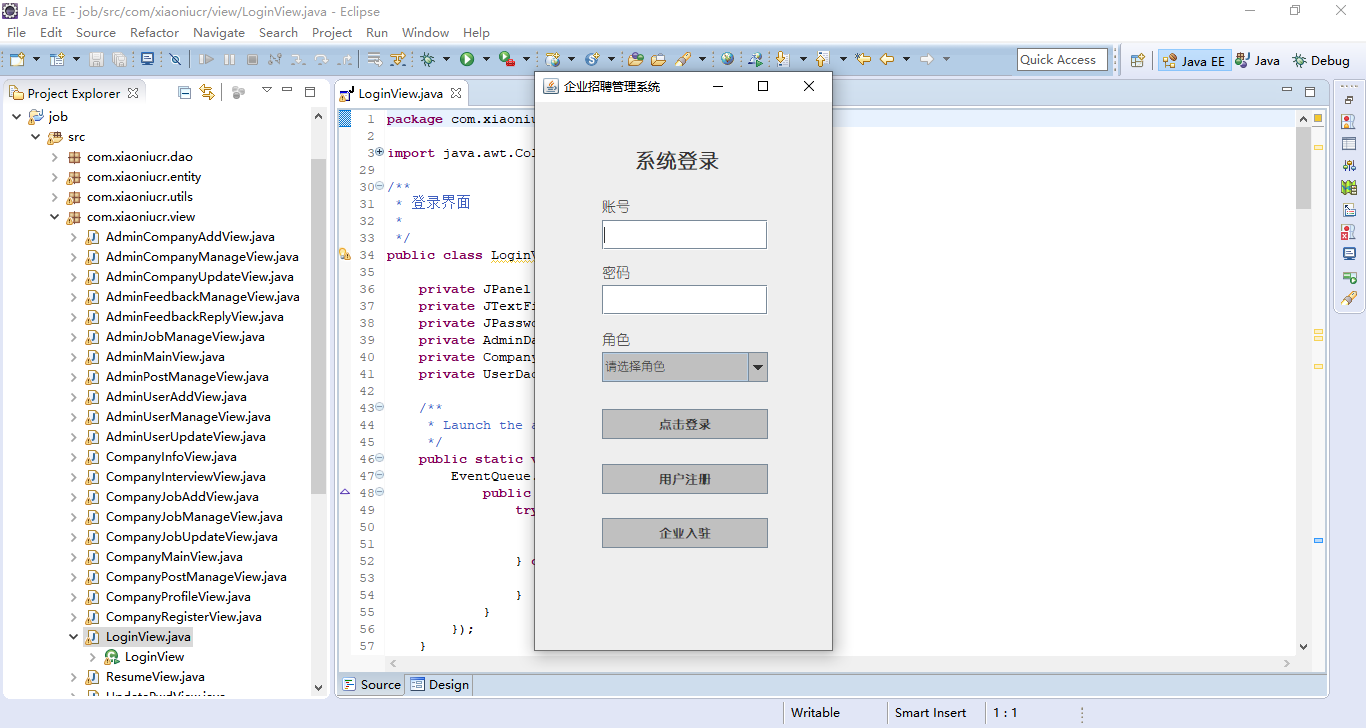Image resolution: width=1366 pixels, height=728 pixels.
Task: Click Skip All Breakpoints icon
Action: [175, 59]
